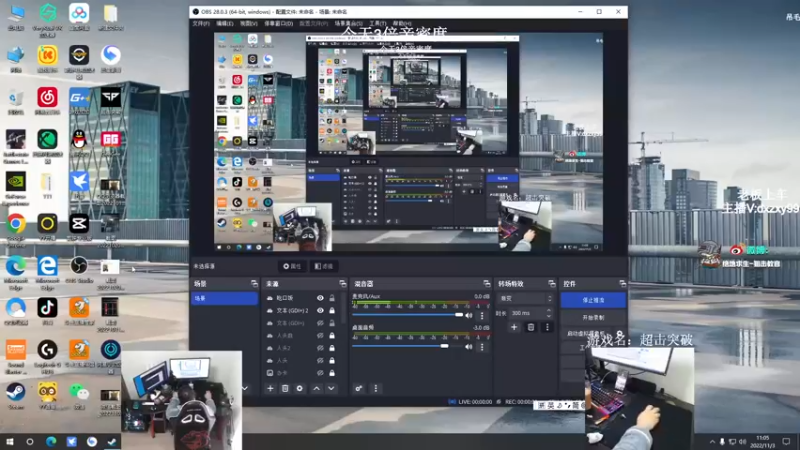Open Logitech G HUB desktop icon

[x=47, y=350]
